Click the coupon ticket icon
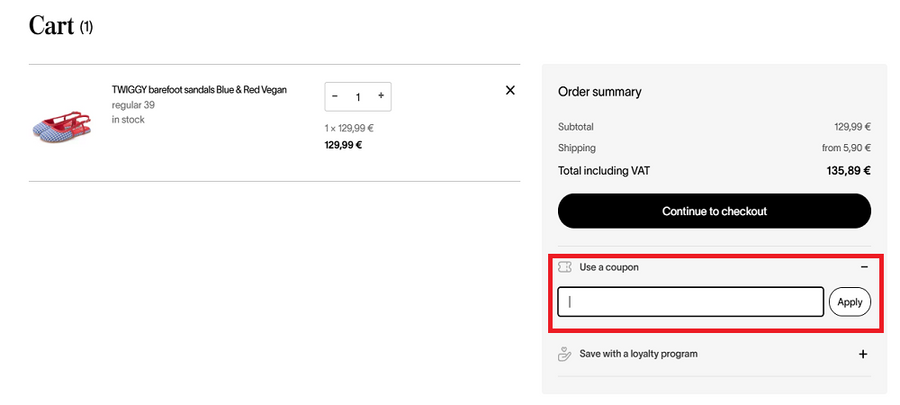 click(565, 267)
